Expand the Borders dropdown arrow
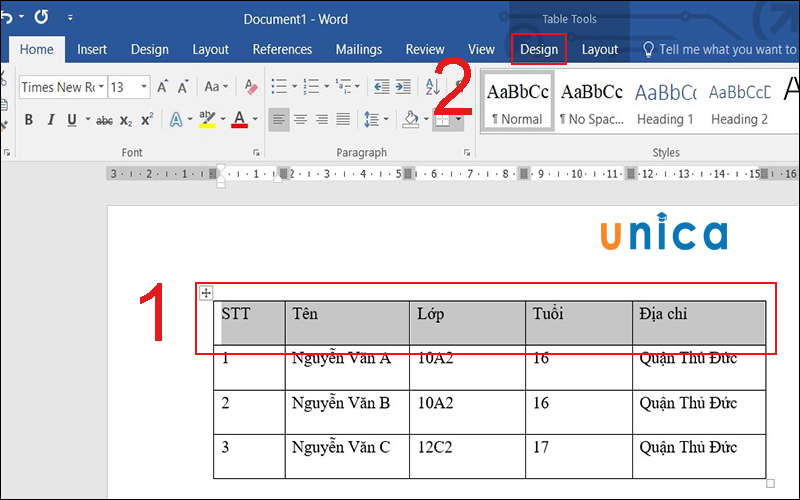 pyautogui.click(x=459, y=120)
